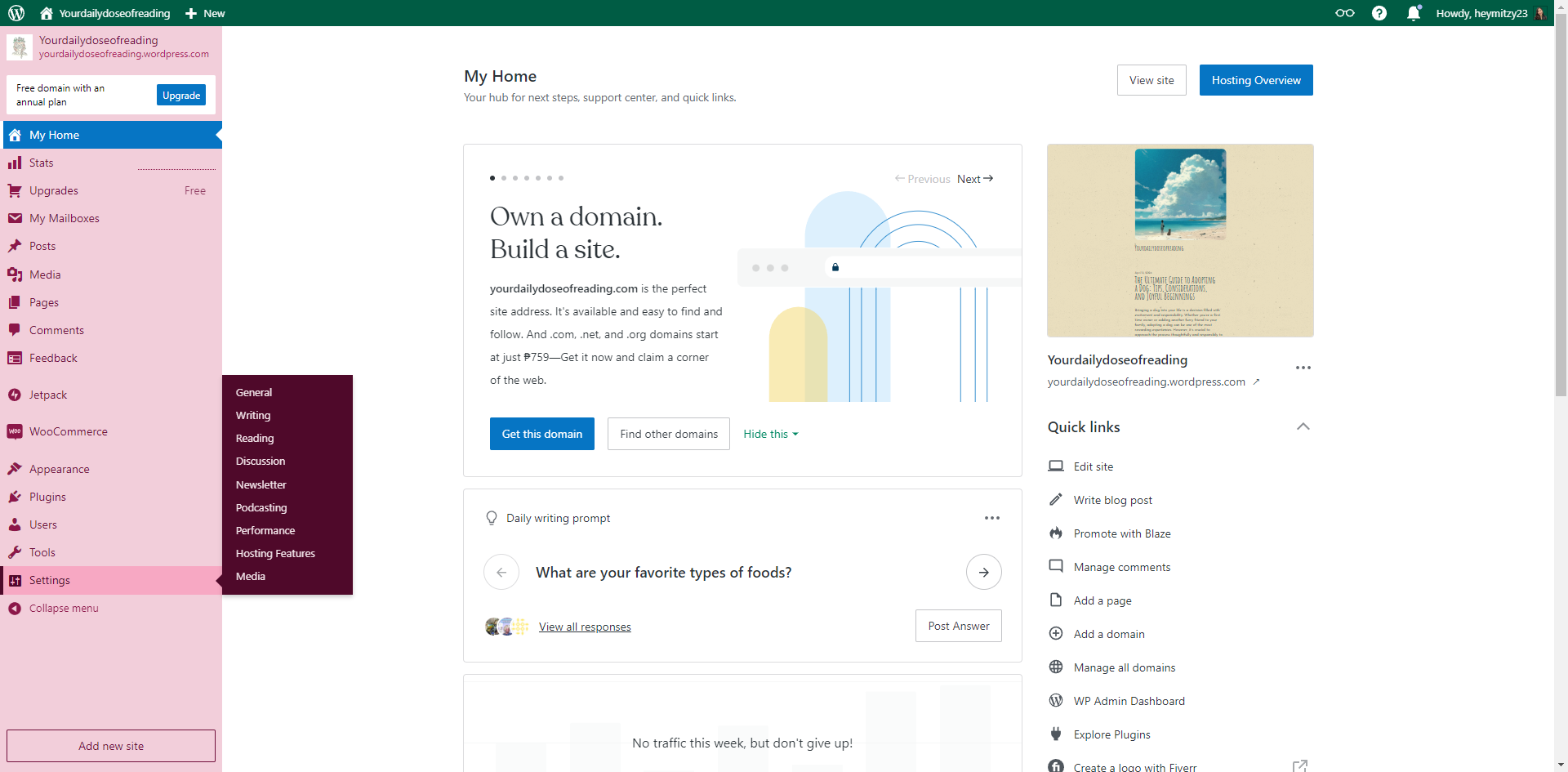This screenshot has height=772, width=1568.
Task: Click the Settings sliders icon in sidebar
Action: click(x=15, y=580)
